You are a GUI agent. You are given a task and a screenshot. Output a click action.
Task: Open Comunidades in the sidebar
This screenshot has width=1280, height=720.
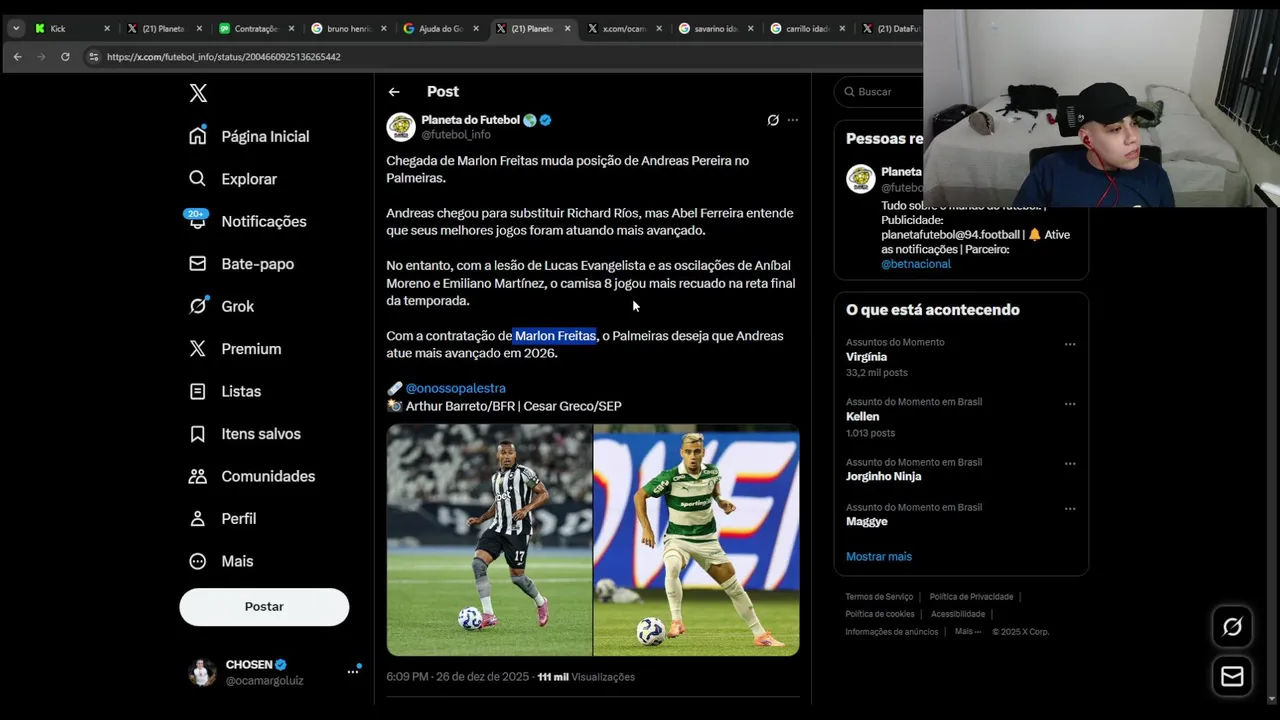click(x=252, y=476)
